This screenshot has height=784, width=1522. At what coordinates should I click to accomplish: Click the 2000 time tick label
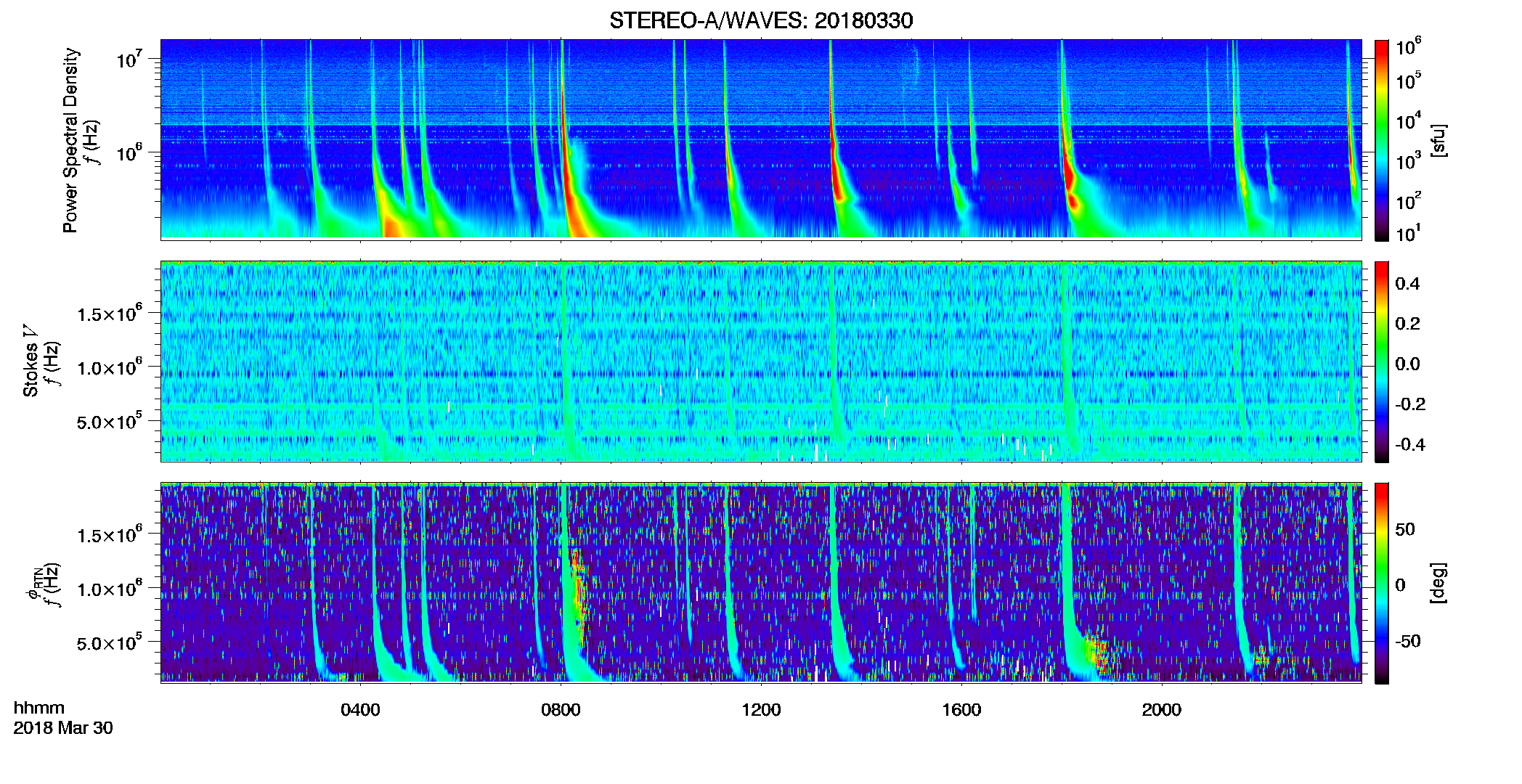click(1162, 709)
